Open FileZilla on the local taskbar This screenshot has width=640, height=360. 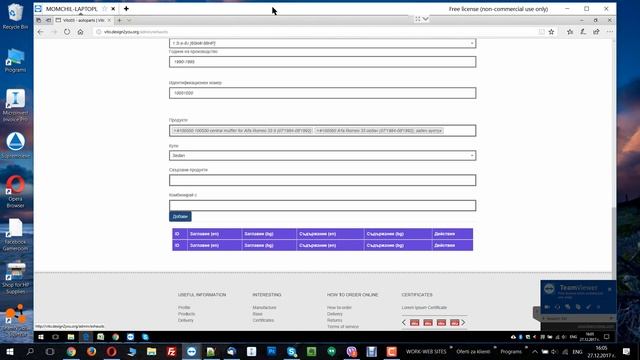[171, 351]
